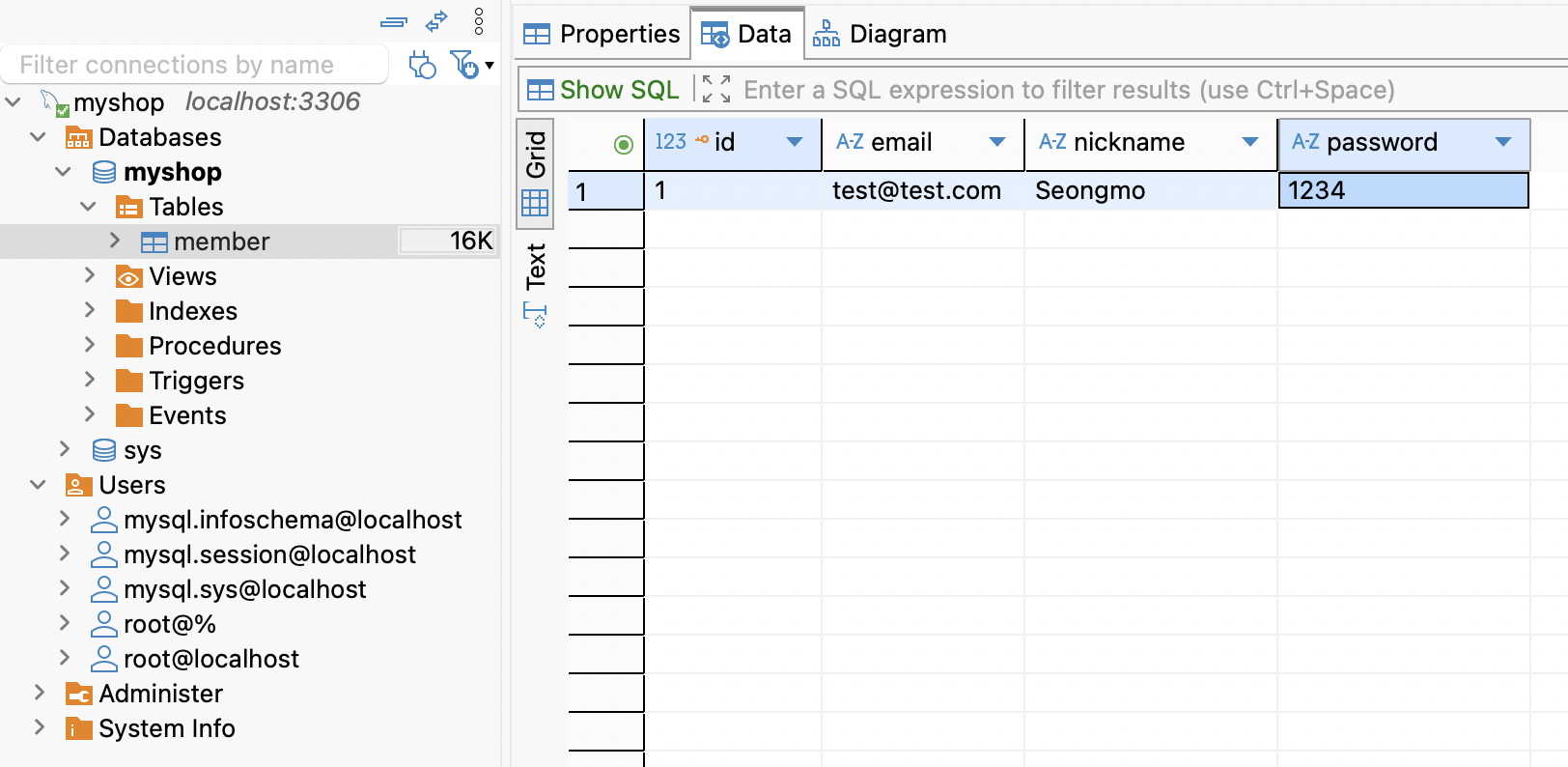This screenshot has width=1568, height=767.
Task: Click the collapse all icon in navigator toolbar
Action: (x=394, y=21)
